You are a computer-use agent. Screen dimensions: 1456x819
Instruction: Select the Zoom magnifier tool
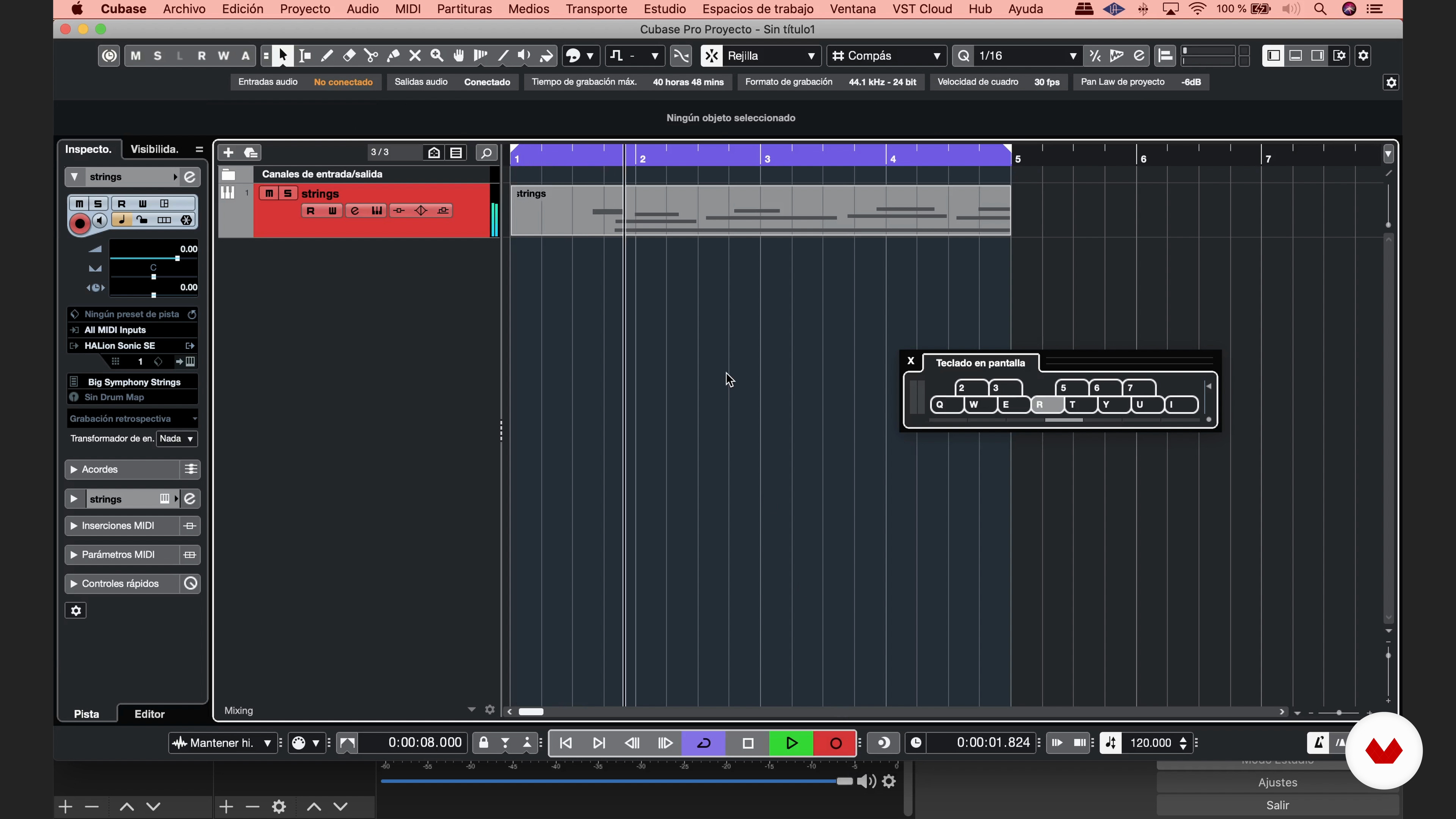(437, 55)
